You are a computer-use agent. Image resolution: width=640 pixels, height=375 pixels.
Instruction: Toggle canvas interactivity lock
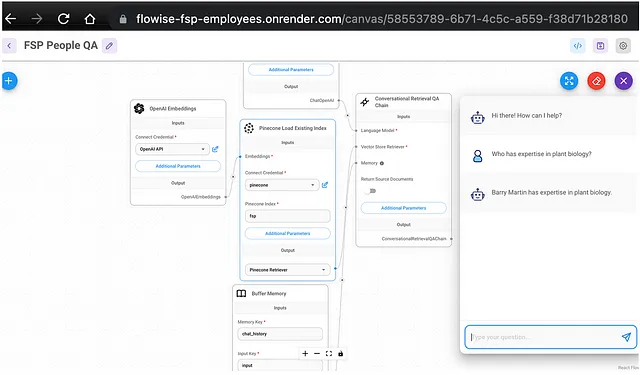pyautogui.click(x=340, y=354)
